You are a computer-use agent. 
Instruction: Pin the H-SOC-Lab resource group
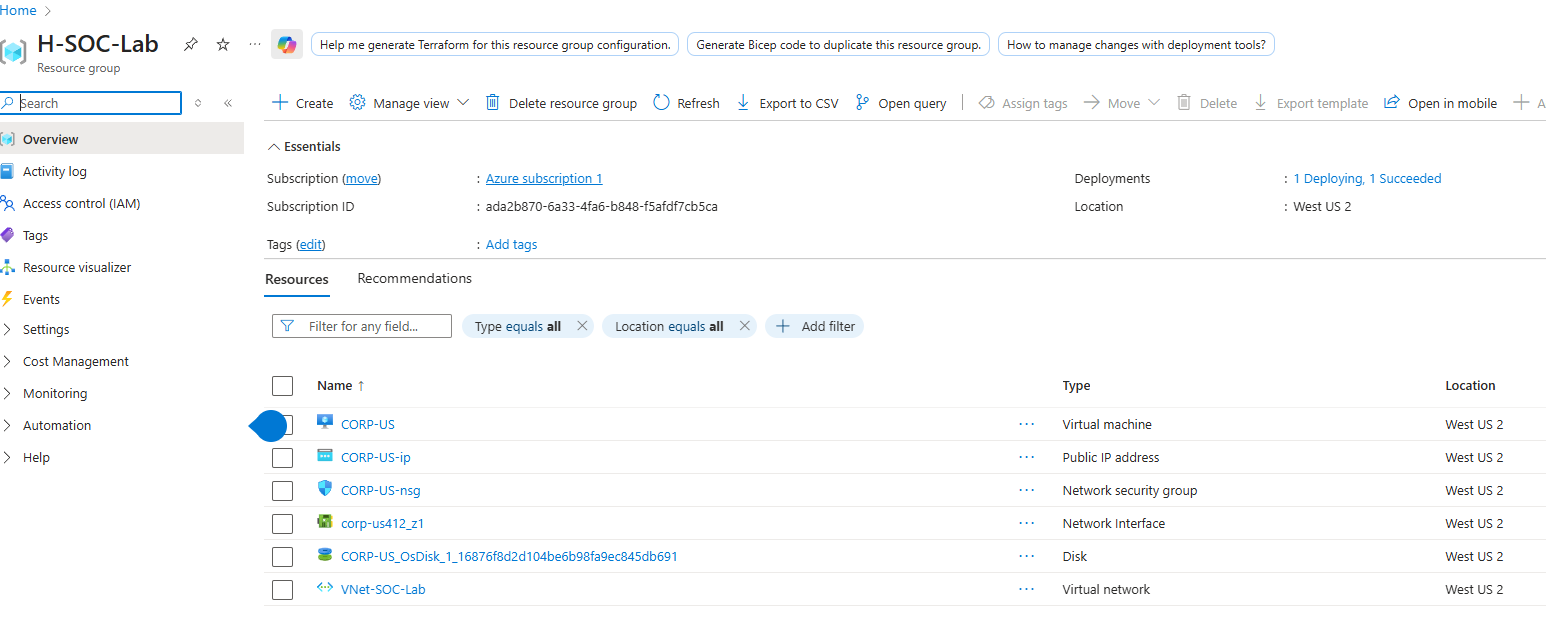190,44
